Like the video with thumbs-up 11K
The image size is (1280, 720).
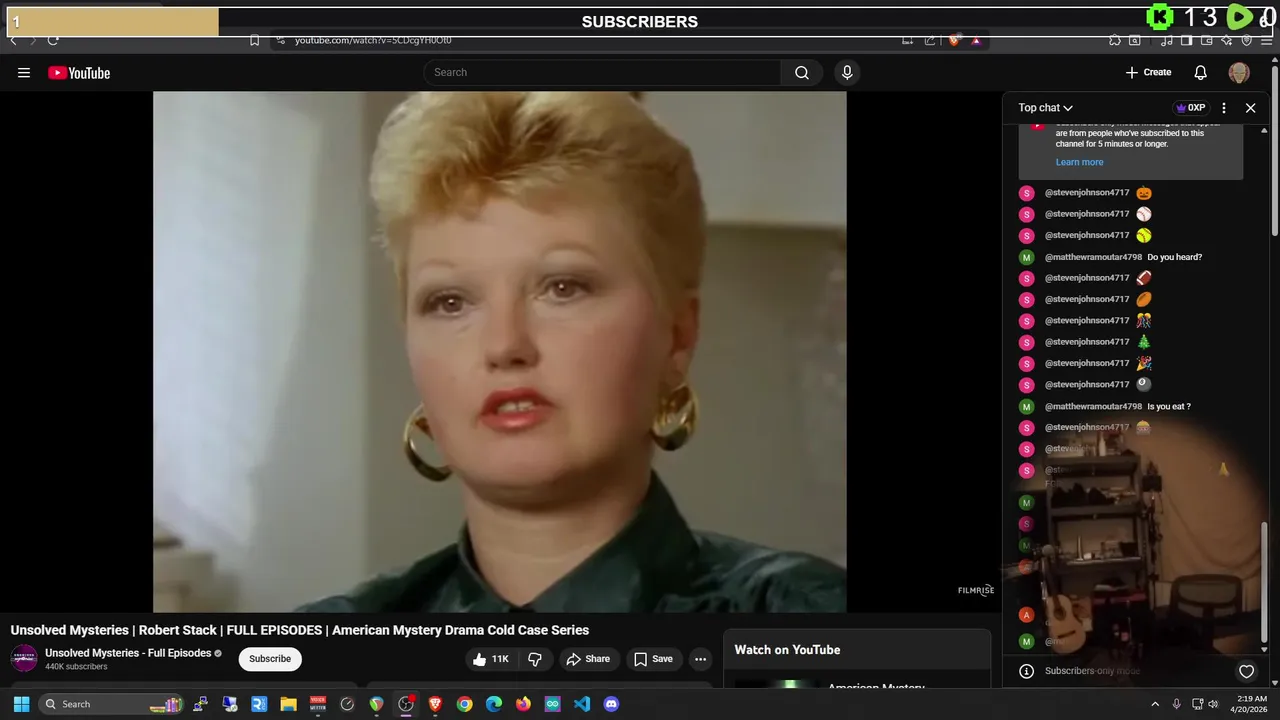[491, 659]
